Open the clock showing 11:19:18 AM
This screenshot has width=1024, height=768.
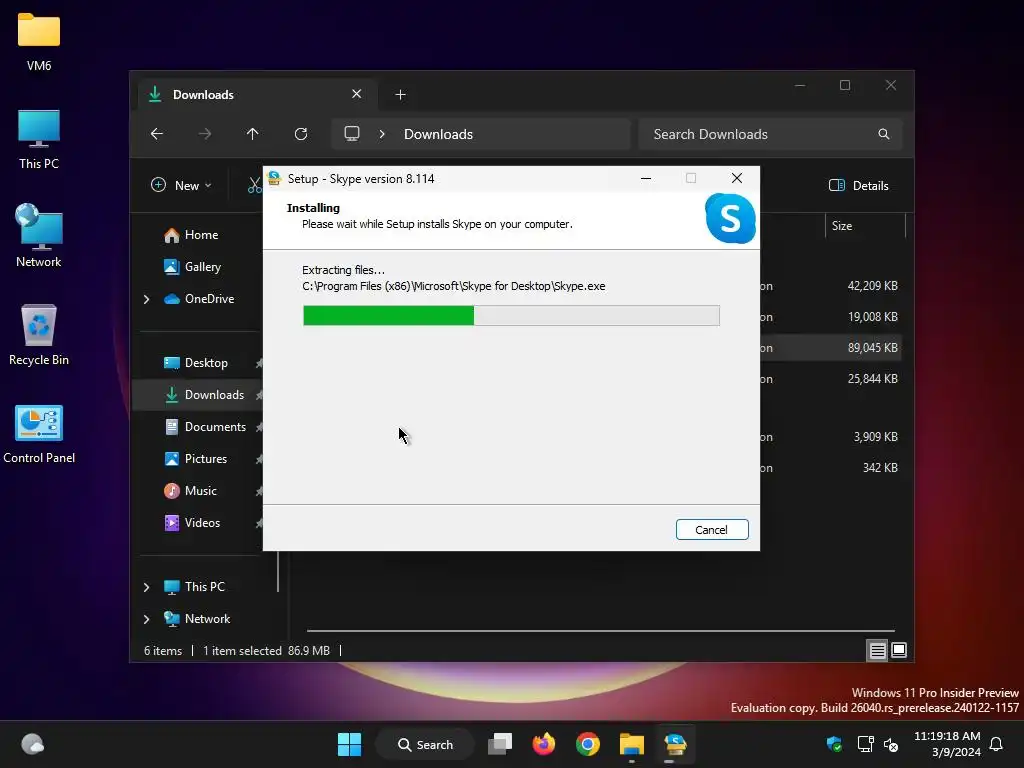click(948, 744)
